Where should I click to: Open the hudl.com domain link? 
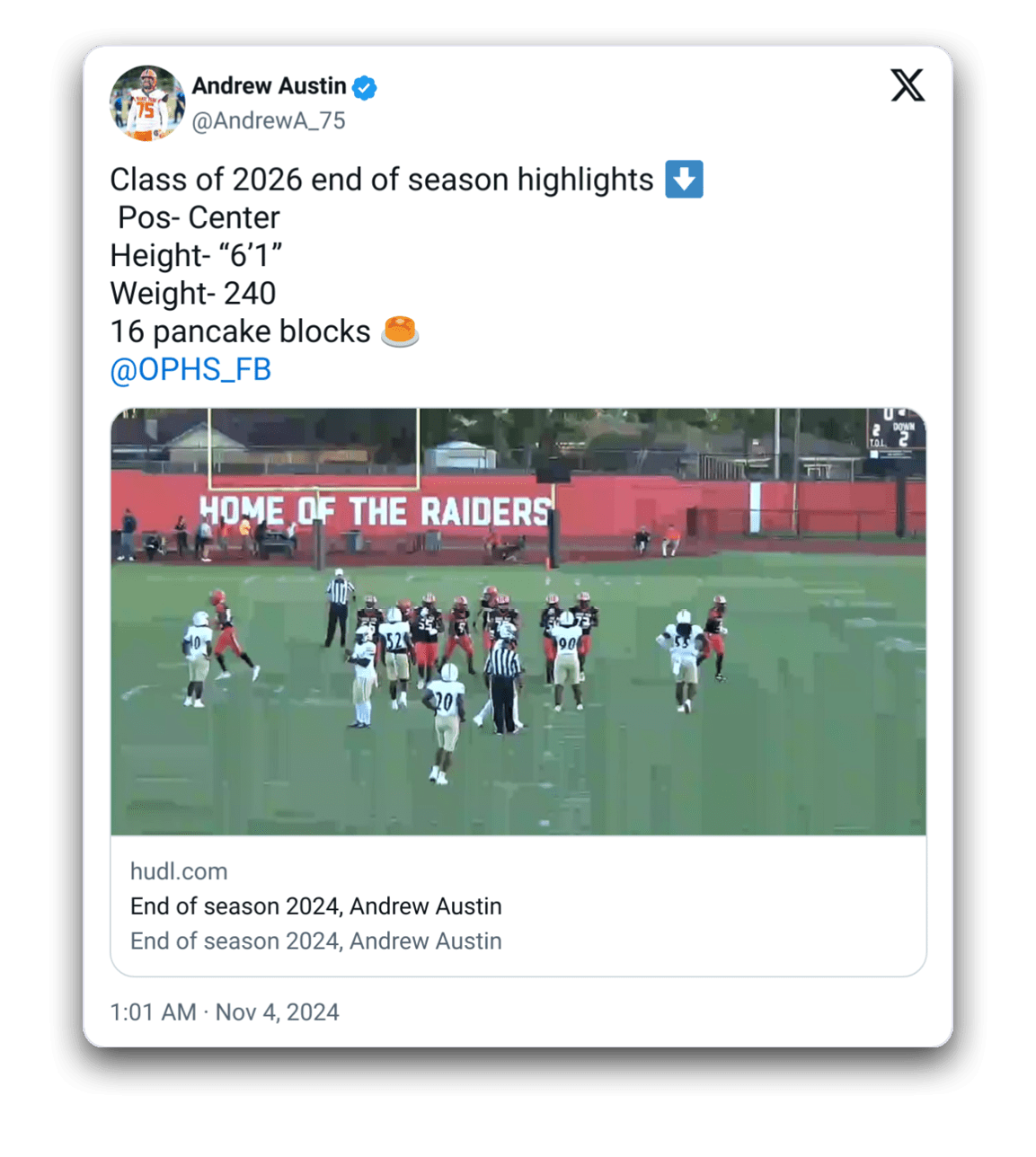click(179, 871)
